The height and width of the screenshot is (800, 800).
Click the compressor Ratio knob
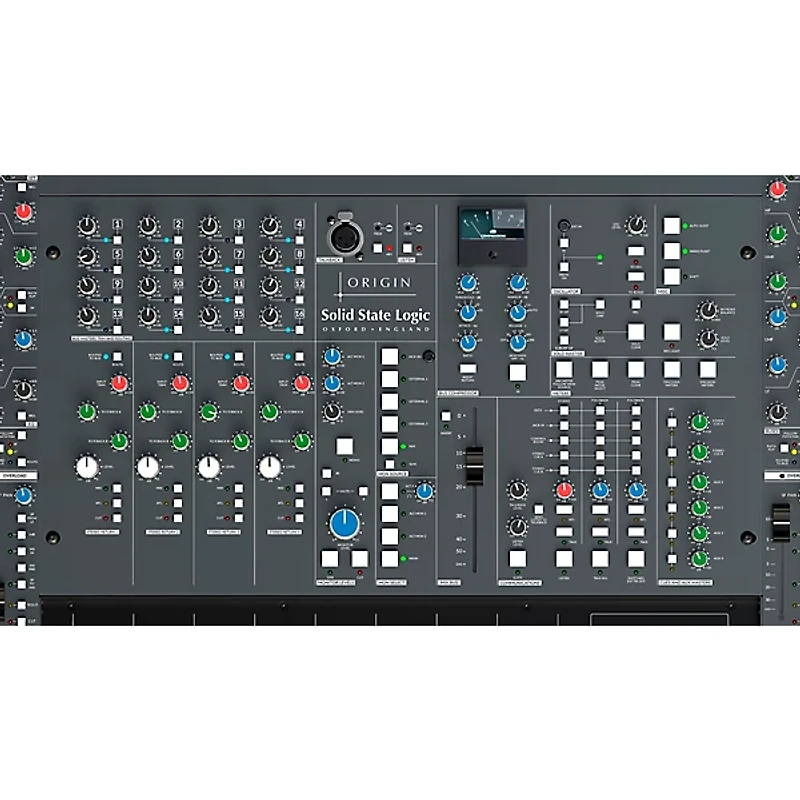[x=467, y=343]
